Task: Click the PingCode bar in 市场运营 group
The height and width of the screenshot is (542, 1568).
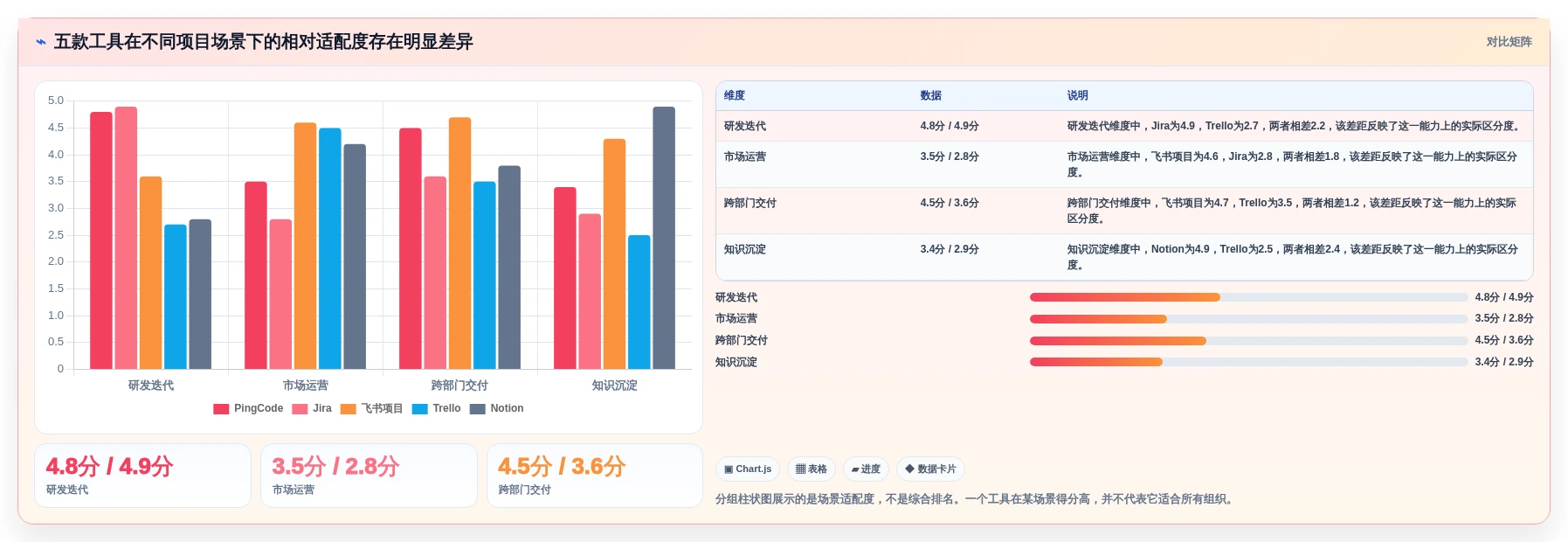Action: tap(256, 275)
